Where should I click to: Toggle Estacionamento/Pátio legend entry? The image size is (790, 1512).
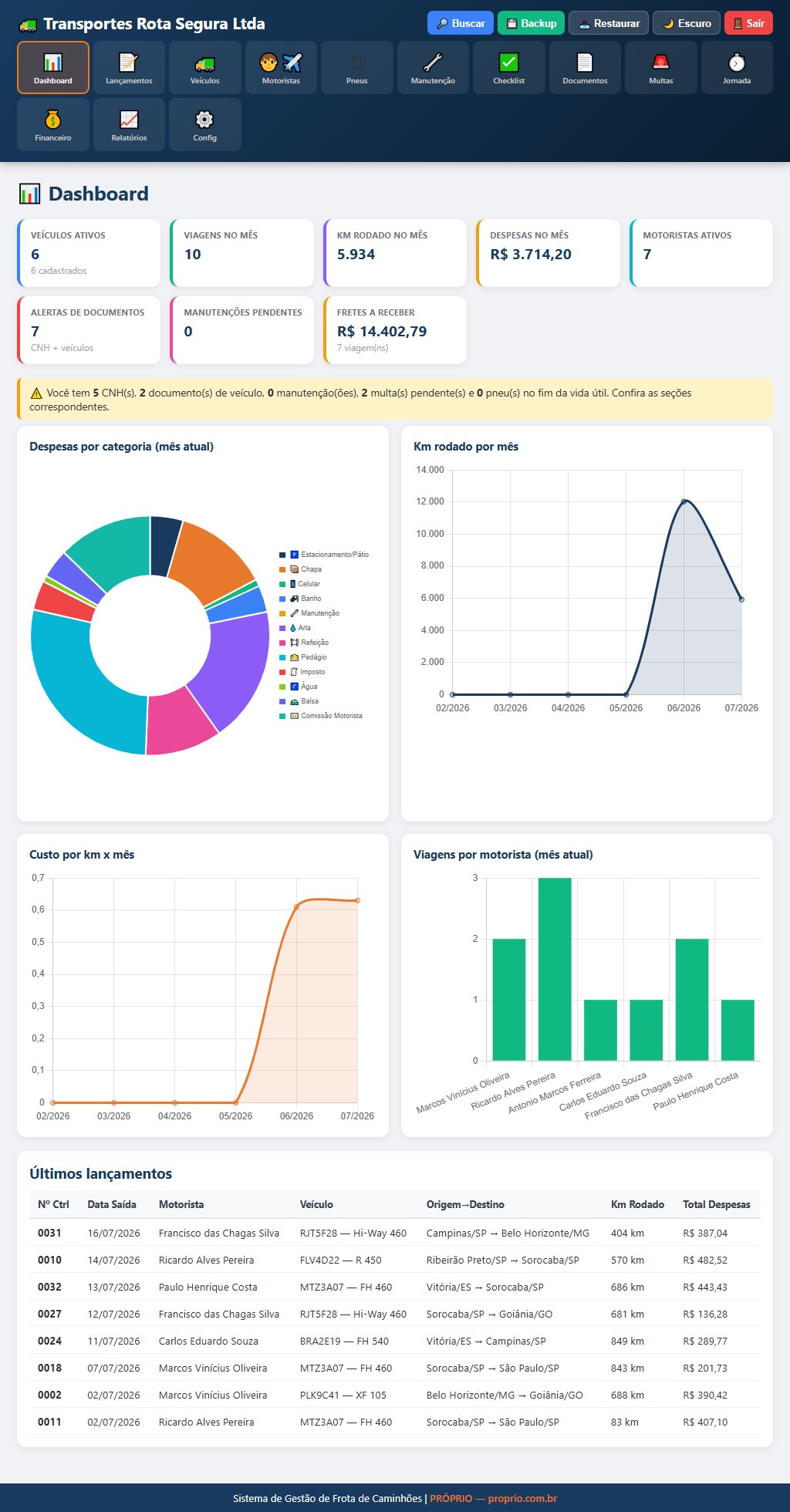324,555
